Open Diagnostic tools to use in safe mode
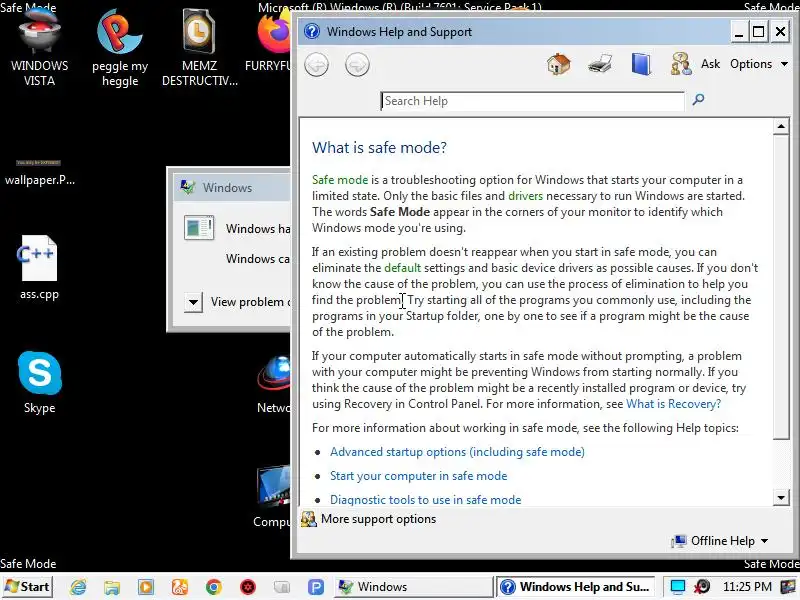Image resolution: width=800 pixels, height=600 pixels. [x=426, y=499]
